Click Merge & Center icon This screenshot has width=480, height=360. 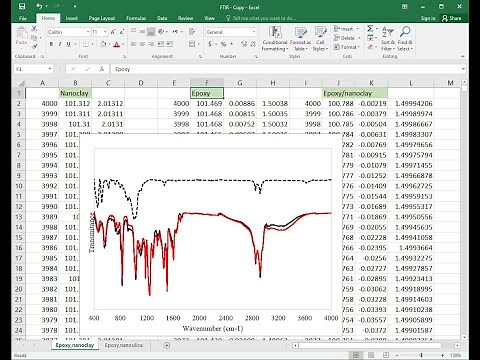[192, 44]
